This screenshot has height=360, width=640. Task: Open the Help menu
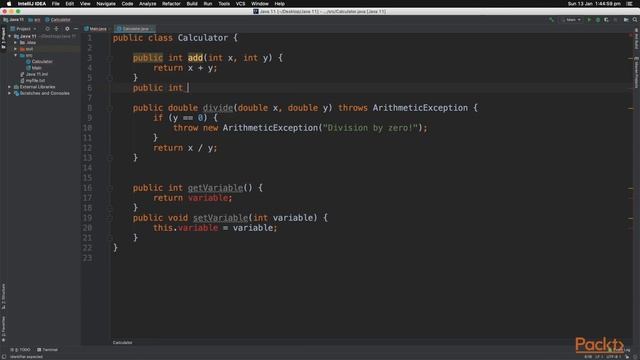[280, 4]
